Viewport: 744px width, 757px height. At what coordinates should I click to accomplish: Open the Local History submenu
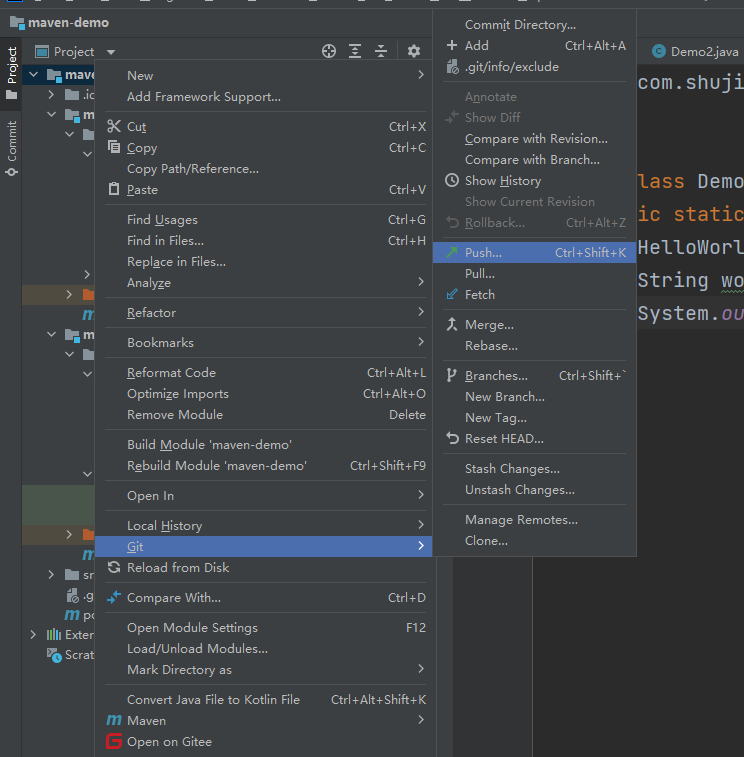tap(266, 525)
